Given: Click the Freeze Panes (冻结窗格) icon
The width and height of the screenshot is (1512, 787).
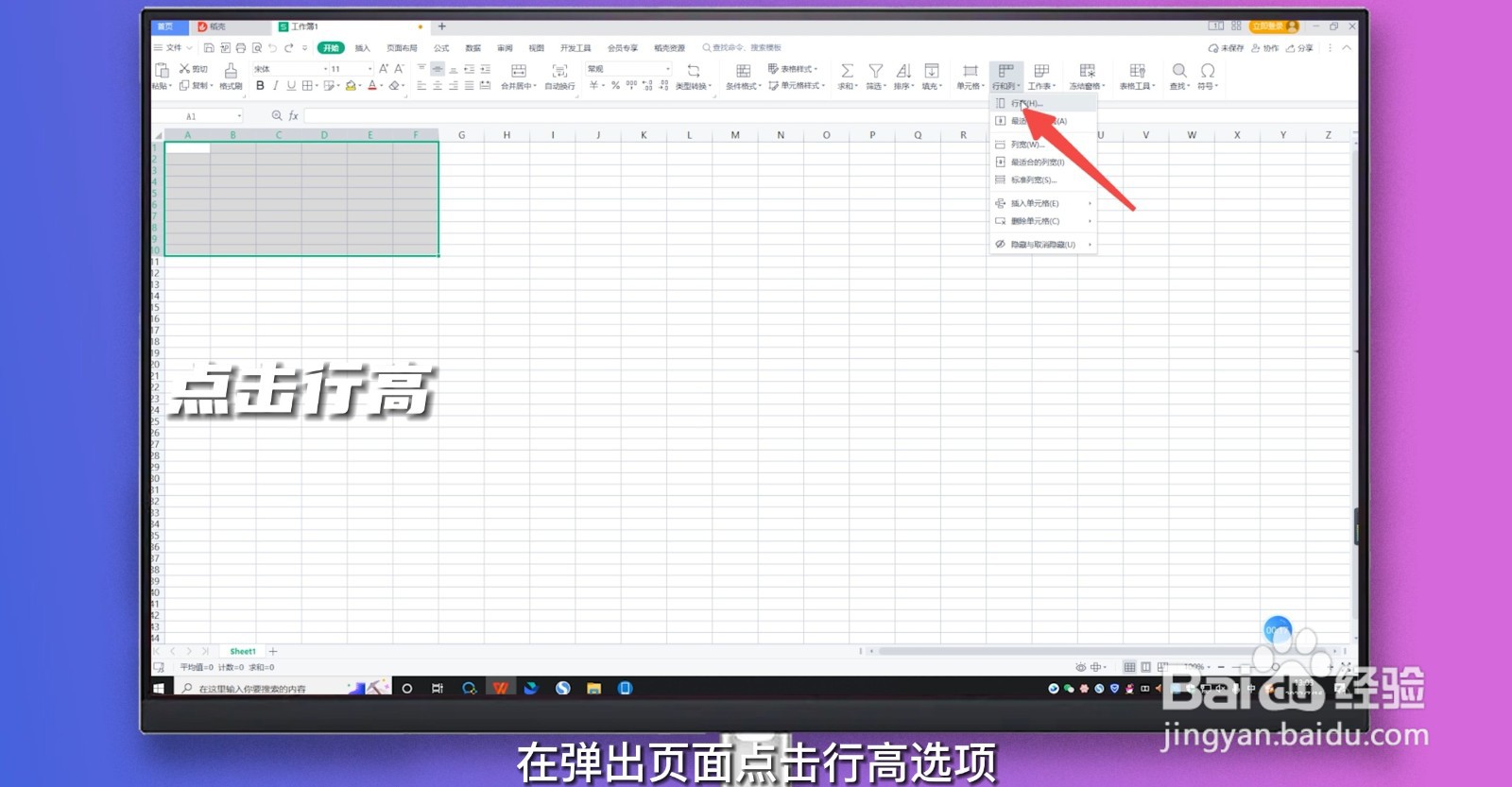Looking at the screenshot, I should click(x=1088, y=71).
